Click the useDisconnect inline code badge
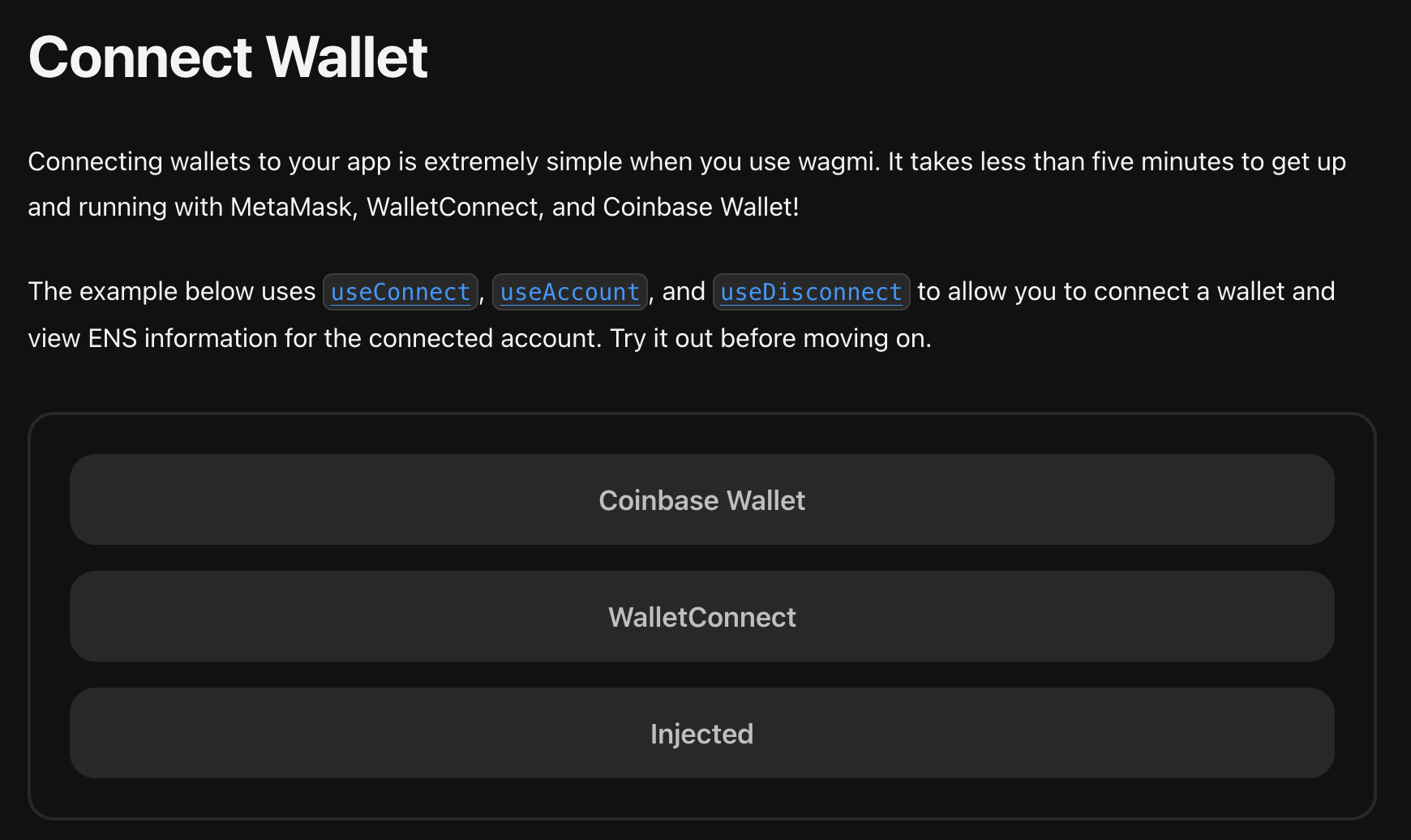The width and height of the screenshot is (1411, 840). click(x=811, y=292)
